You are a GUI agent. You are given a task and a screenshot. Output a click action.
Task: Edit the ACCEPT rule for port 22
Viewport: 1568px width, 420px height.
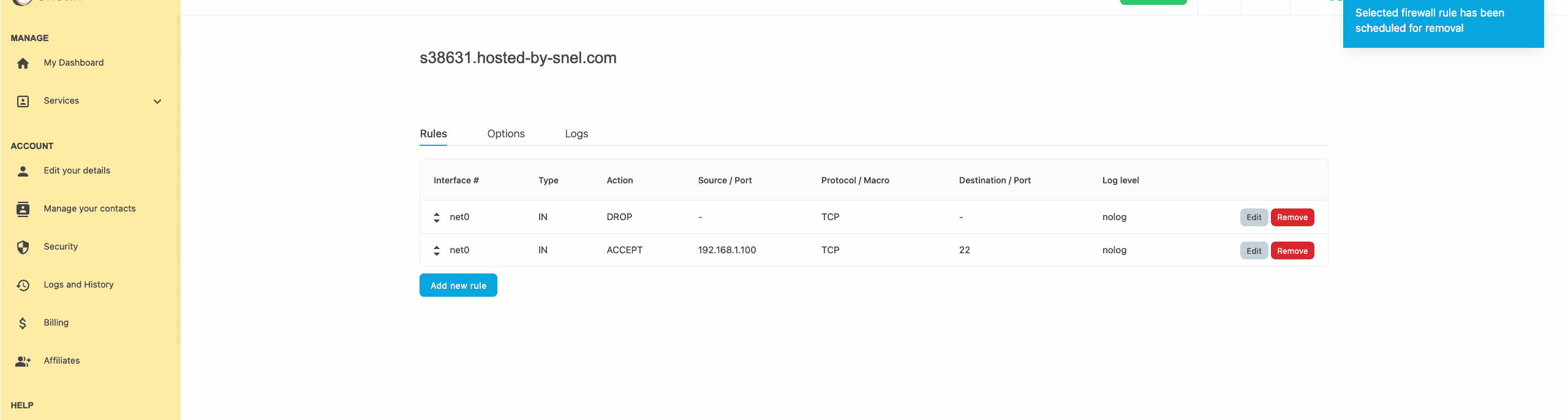[x=1253, y=251]
